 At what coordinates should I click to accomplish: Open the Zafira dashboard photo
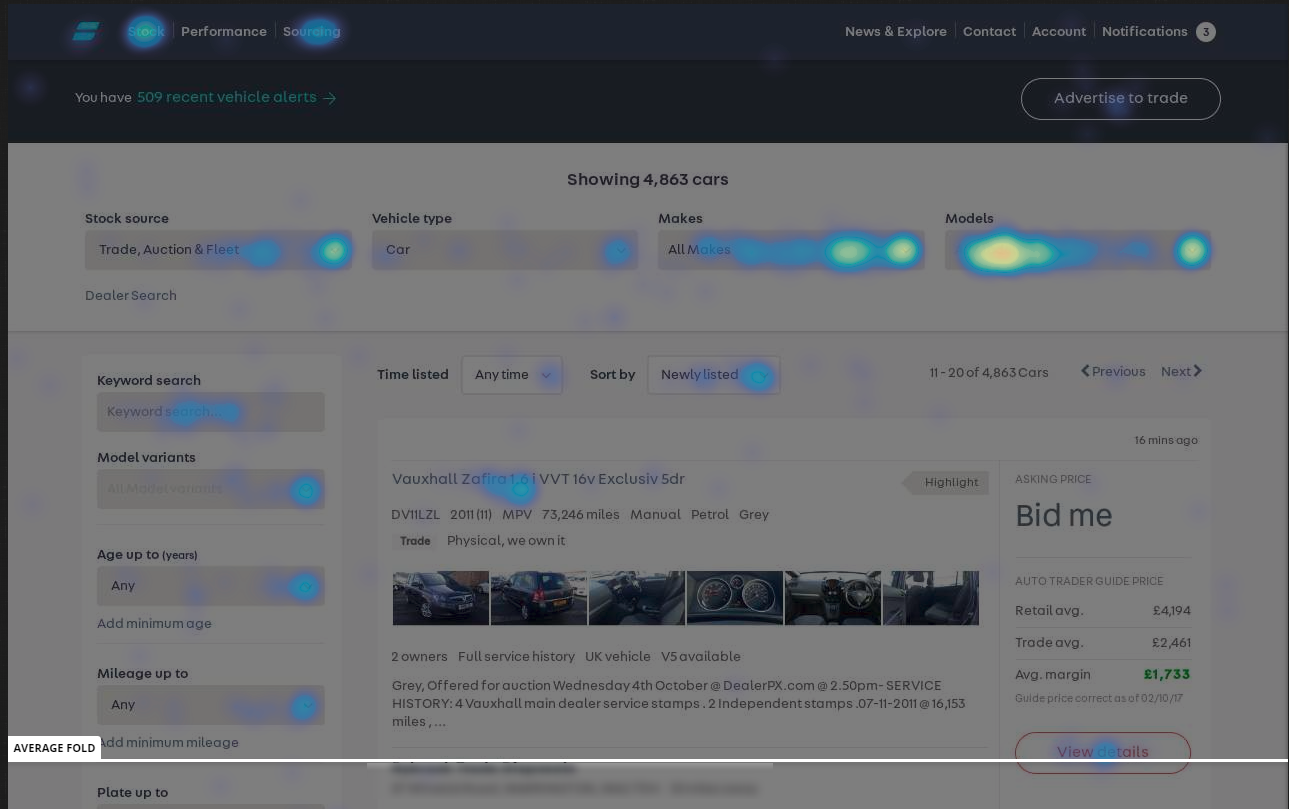click(x=833, y=598)
